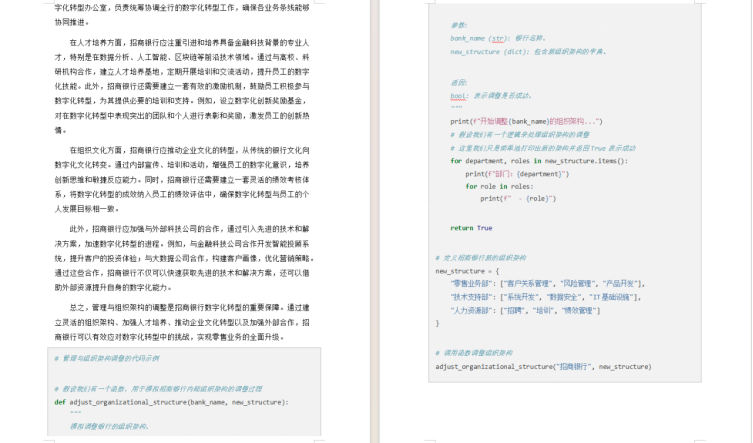Click the dictionary key "零售业务部"
Image resolution: width=753 pixels, height=443 pixels.
[x=472, y=283]
